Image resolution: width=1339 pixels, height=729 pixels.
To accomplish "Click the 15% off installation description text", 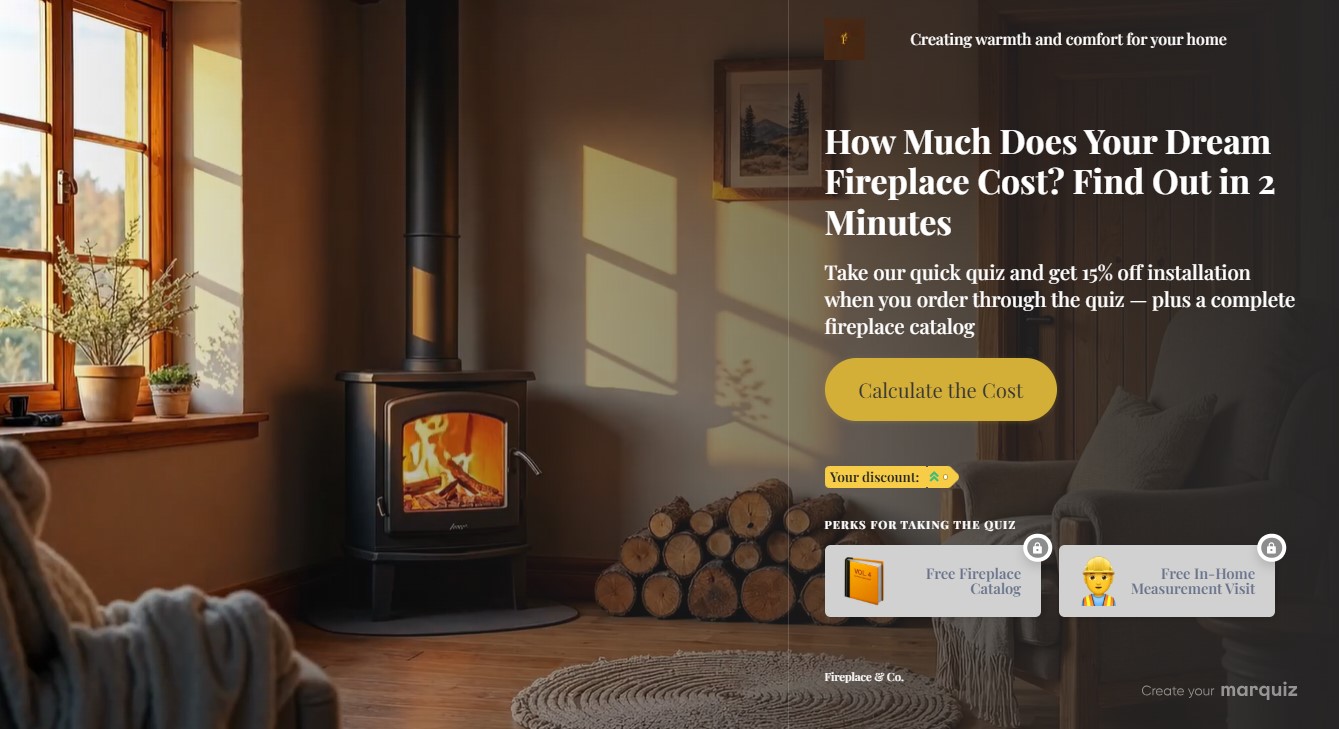I will point(1059,300).
